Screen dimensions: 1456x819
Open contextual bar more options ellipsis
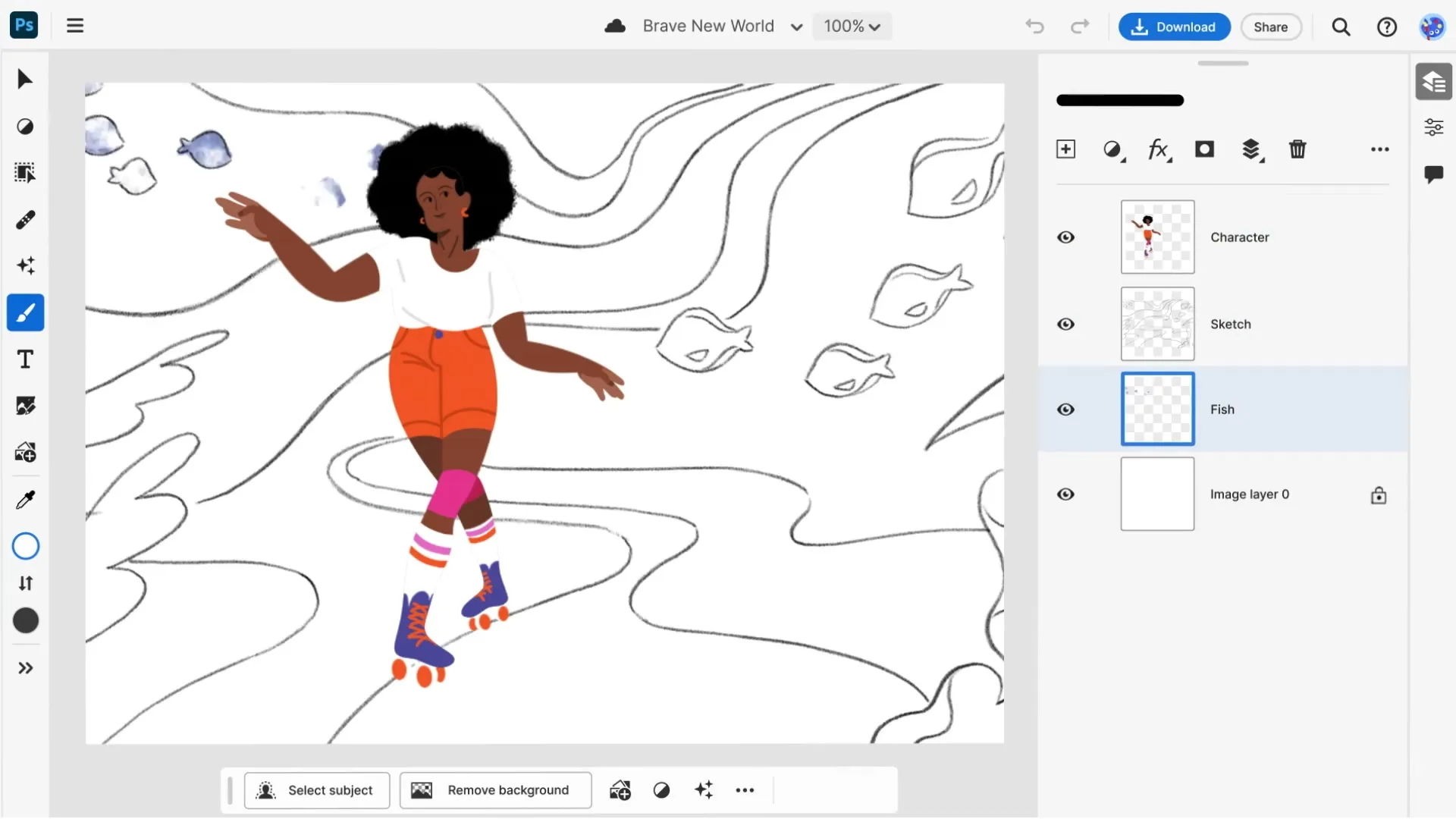point(745,790)
